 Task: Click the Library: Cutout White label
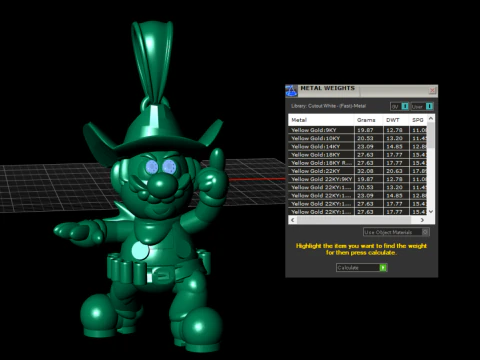tap(328, 106)
